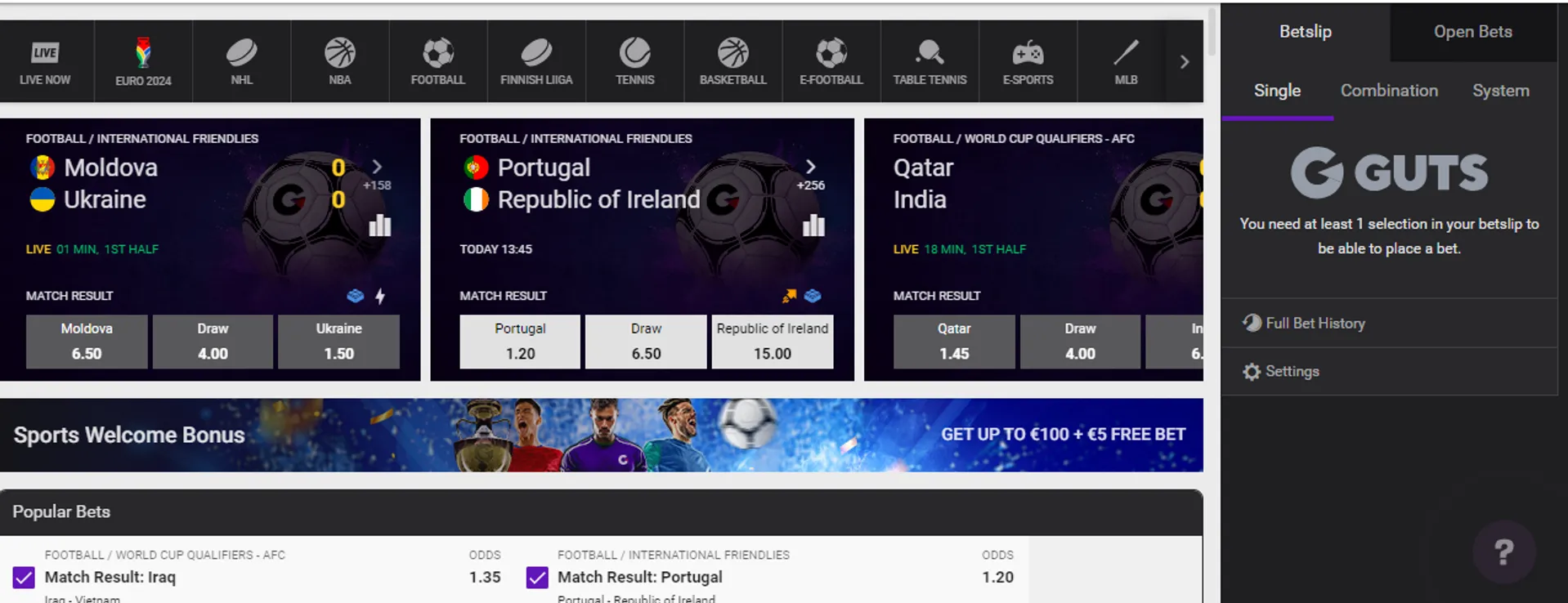This screenshot has height=603, width=1568.
Task: Click Popular Bets heading
Action: tap(61, 512)
